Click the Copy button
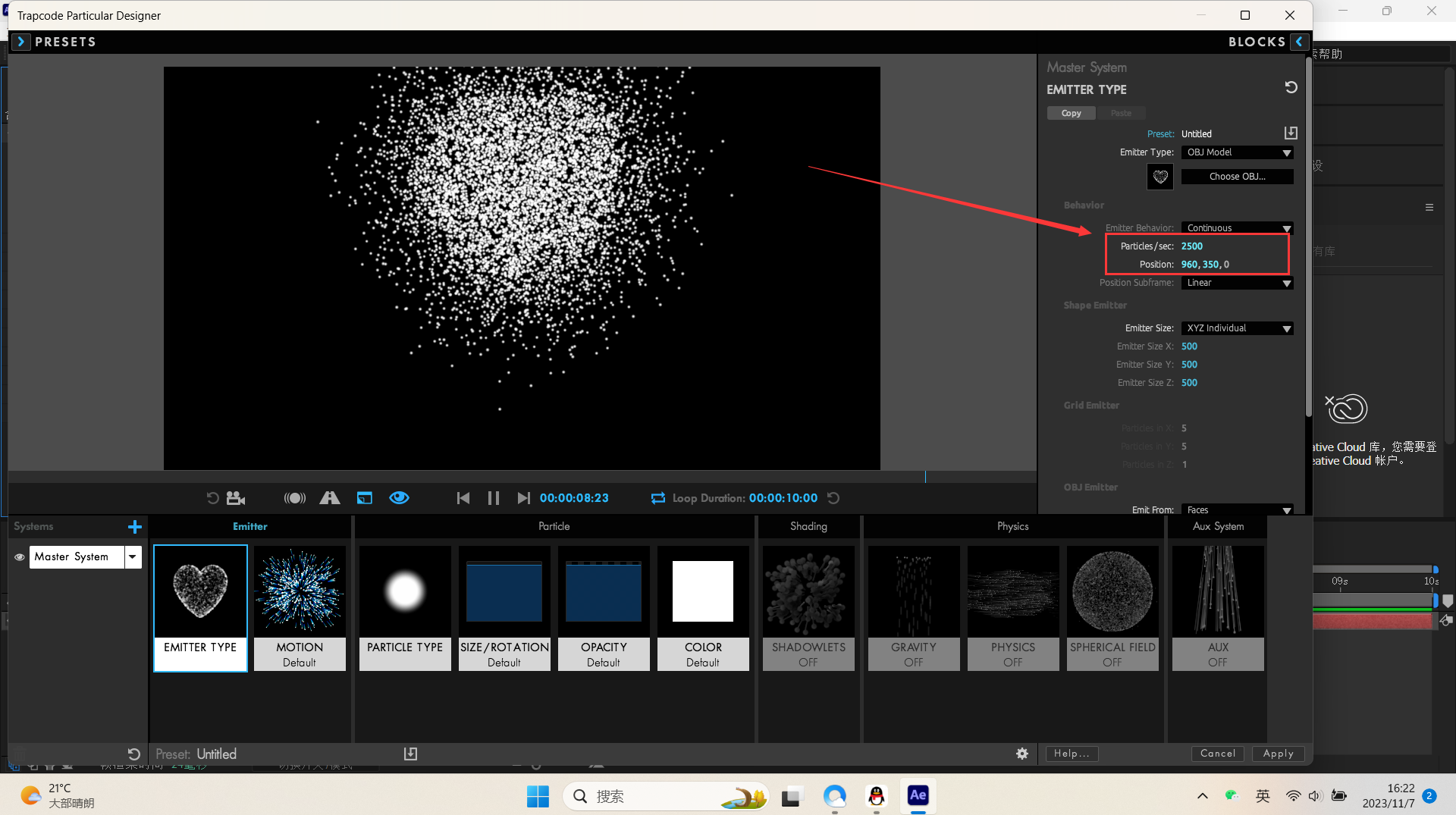The height and width of the screenshot is (815, 1456). pyautogui.click(x=1071, y=113)
